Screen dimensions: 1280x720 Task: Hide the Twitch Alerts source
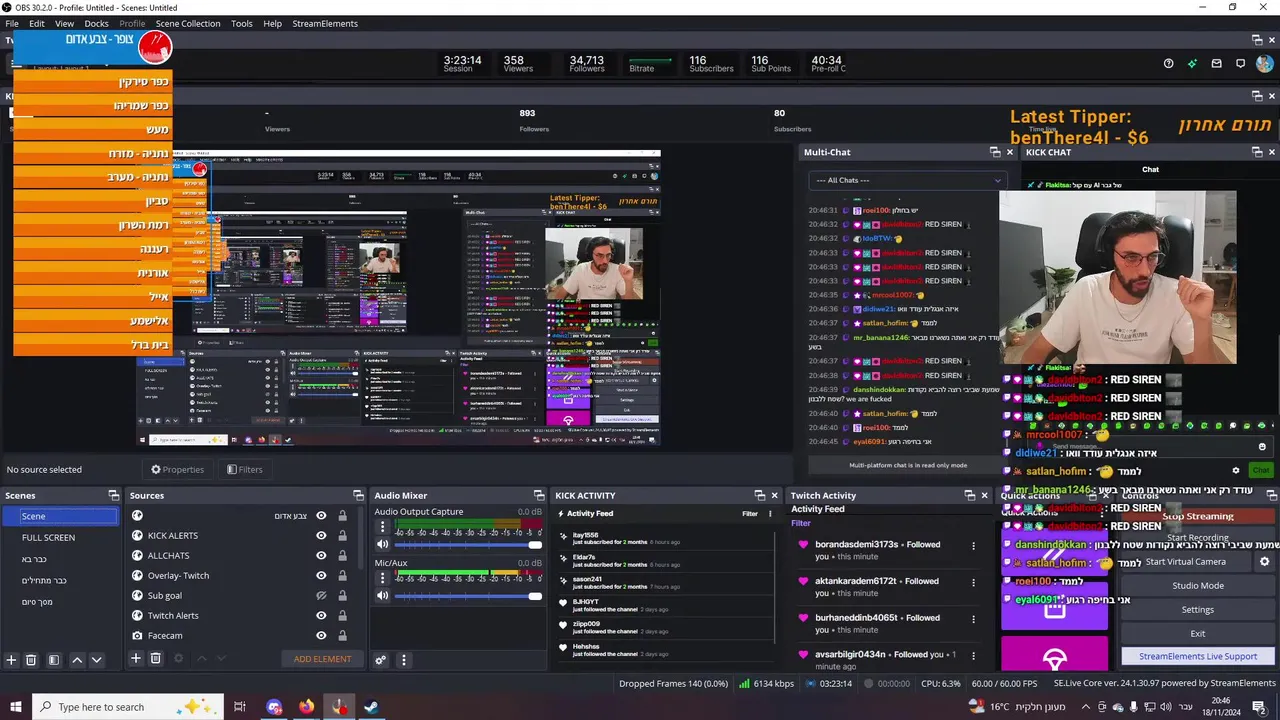(x=321, y=616)
